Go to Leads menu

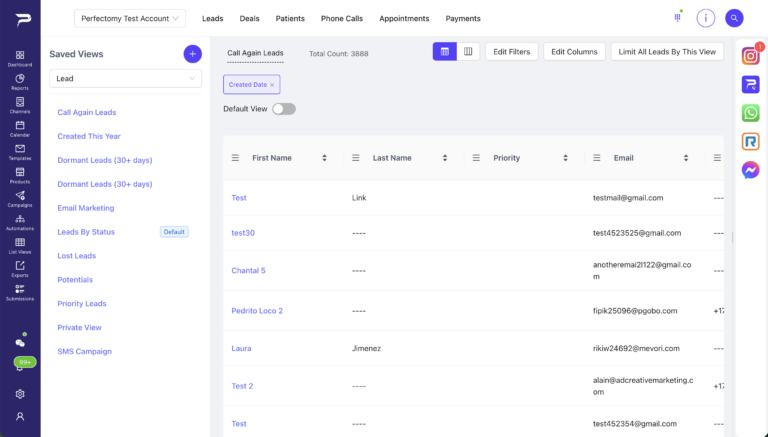[x=213, y=19]
